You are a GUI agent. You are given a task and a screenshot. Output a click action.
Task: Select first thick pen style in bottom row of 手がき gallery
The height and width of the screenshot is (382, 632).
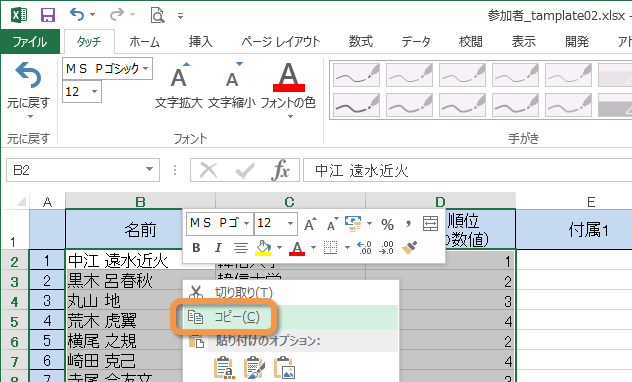point(356,105)
